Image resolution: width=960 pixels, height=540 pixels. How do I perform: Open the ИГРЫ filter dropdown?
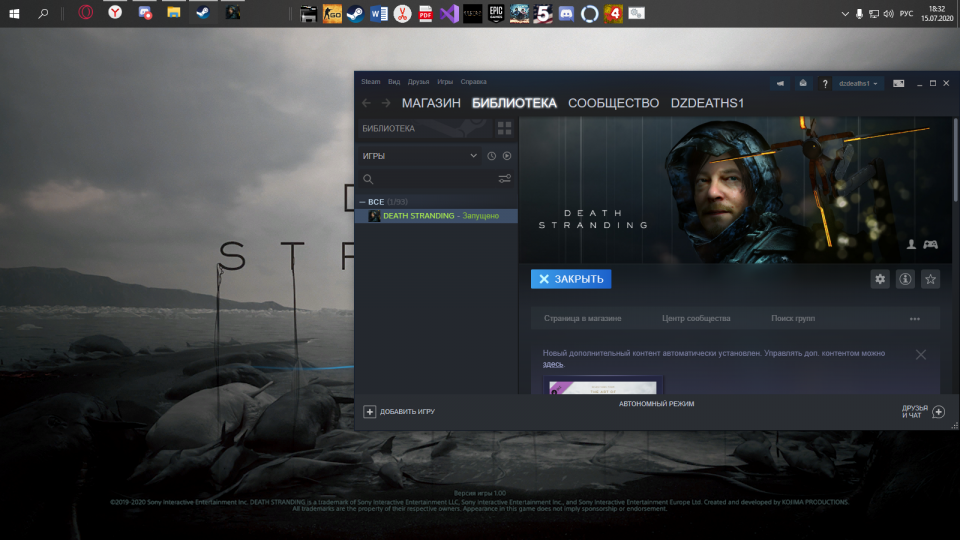coord(420,156)
